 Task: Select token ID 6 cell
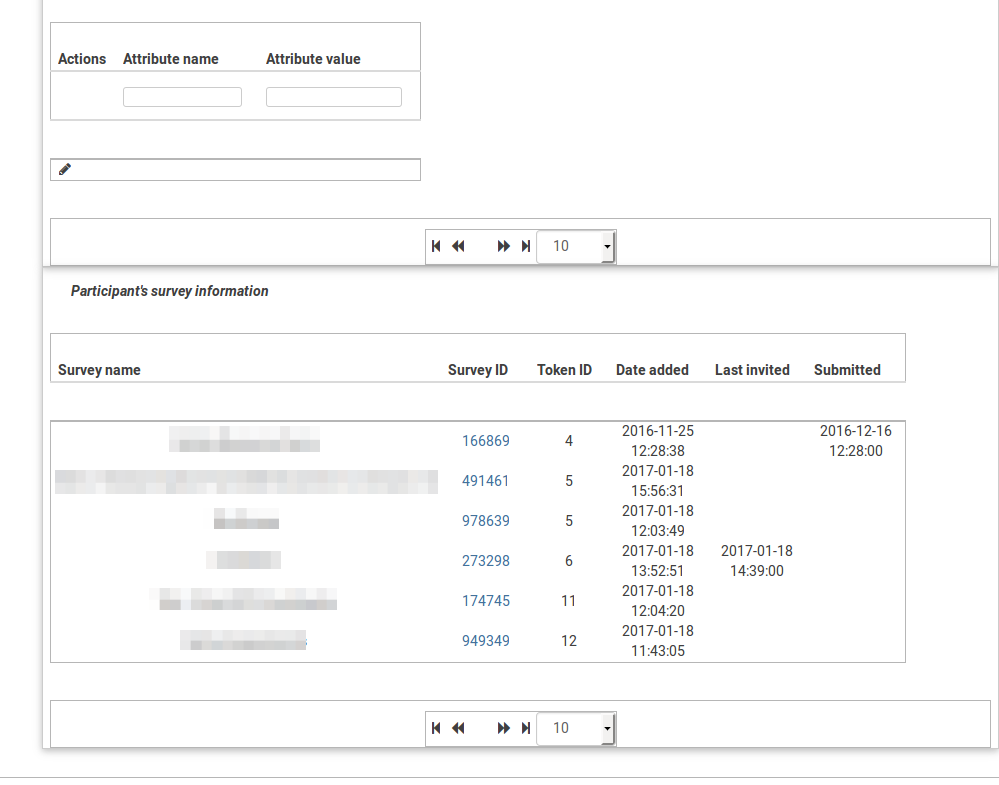coord(569,561)
